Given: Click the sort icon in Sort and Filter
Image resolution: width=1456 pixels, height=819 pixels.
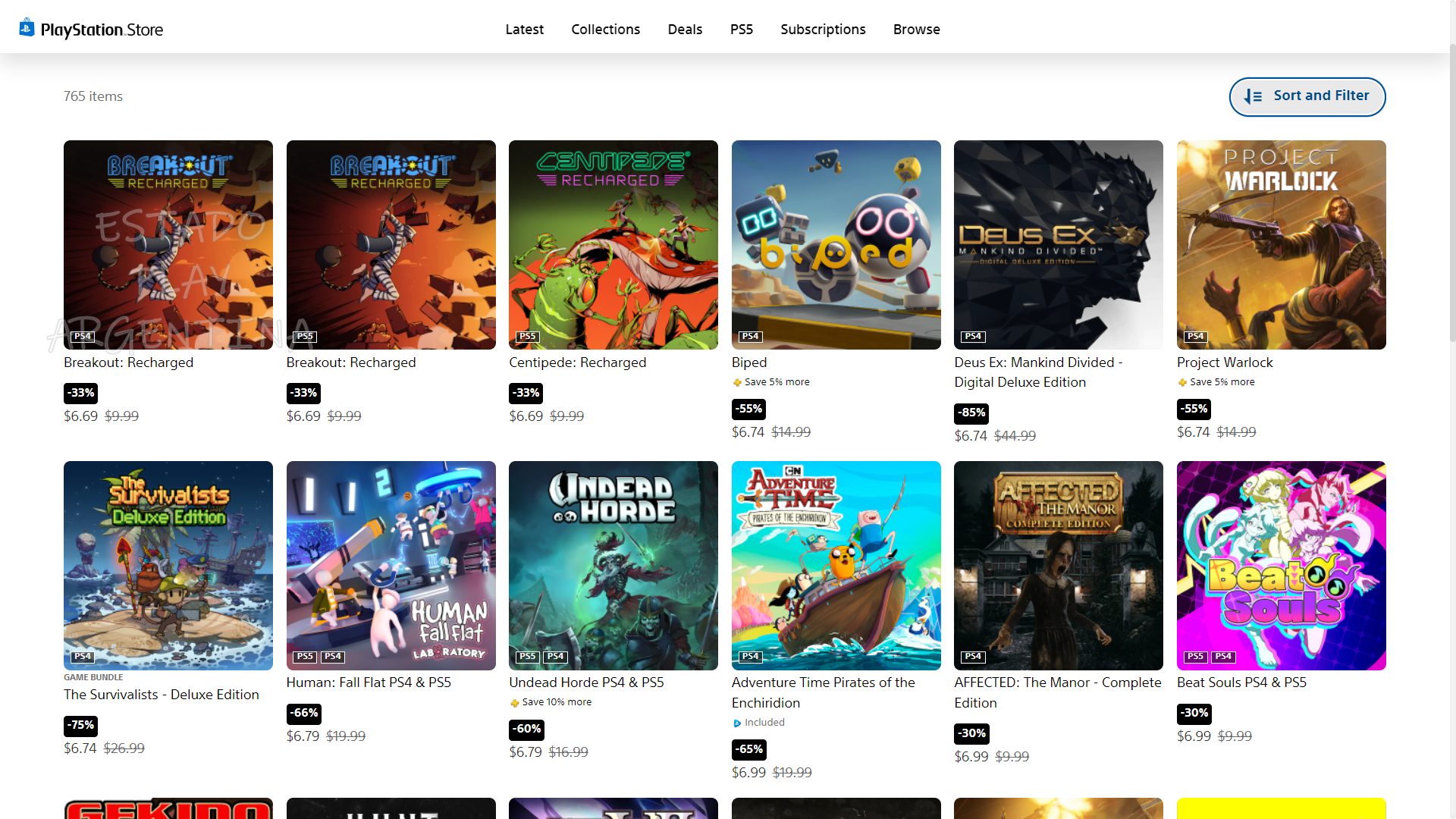Looking at the screenshot, I should point(1253,96).
